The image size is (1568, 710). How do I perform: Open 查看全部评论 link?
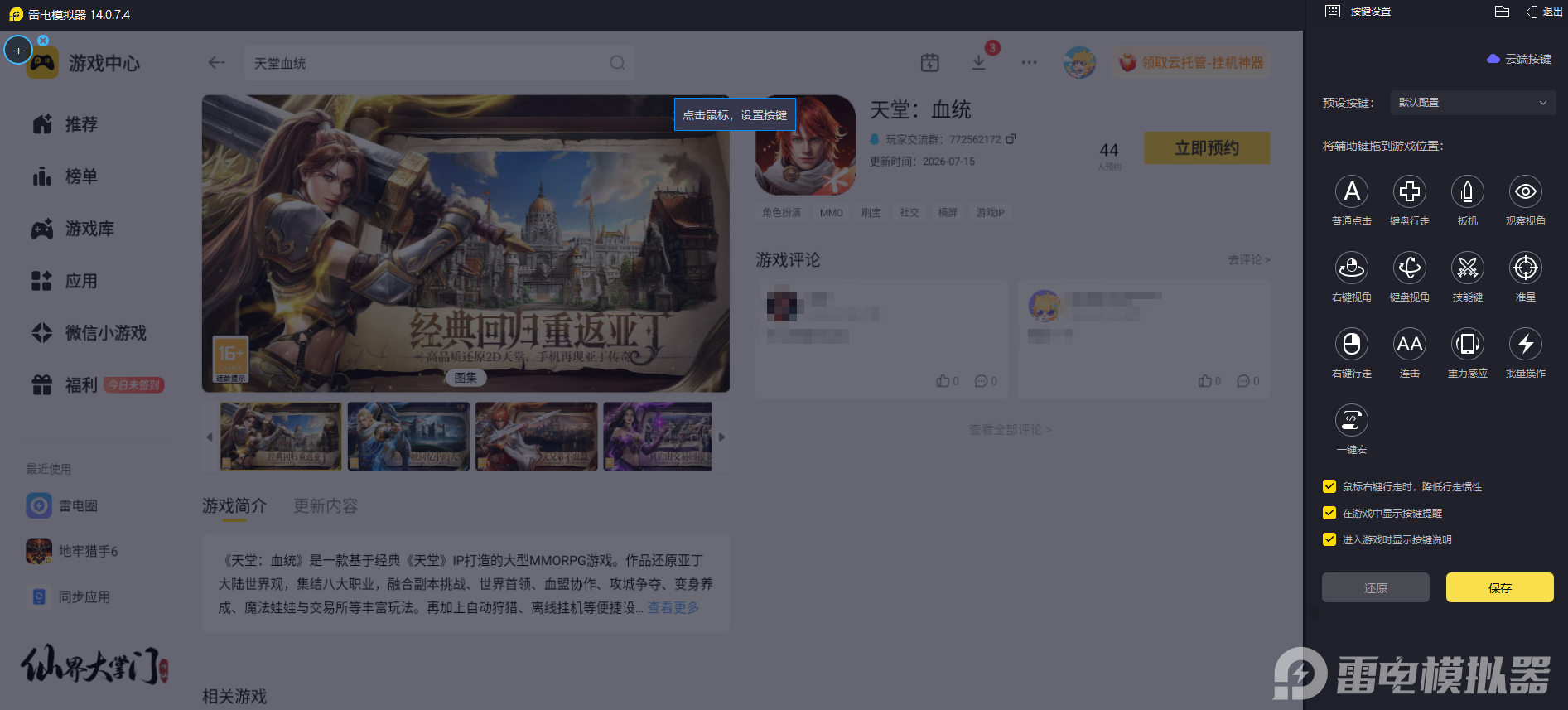click(x=1011, y=430)
